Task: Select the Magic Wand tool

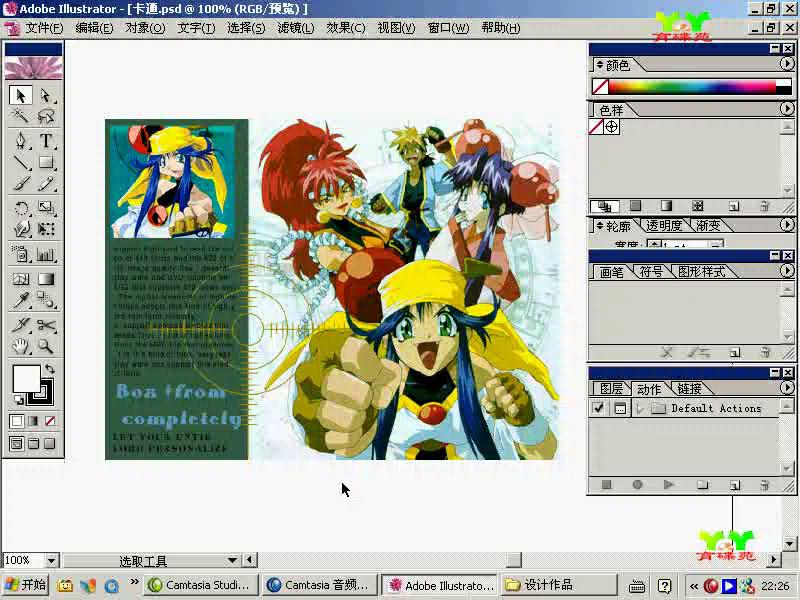Action: coord(21,117)
